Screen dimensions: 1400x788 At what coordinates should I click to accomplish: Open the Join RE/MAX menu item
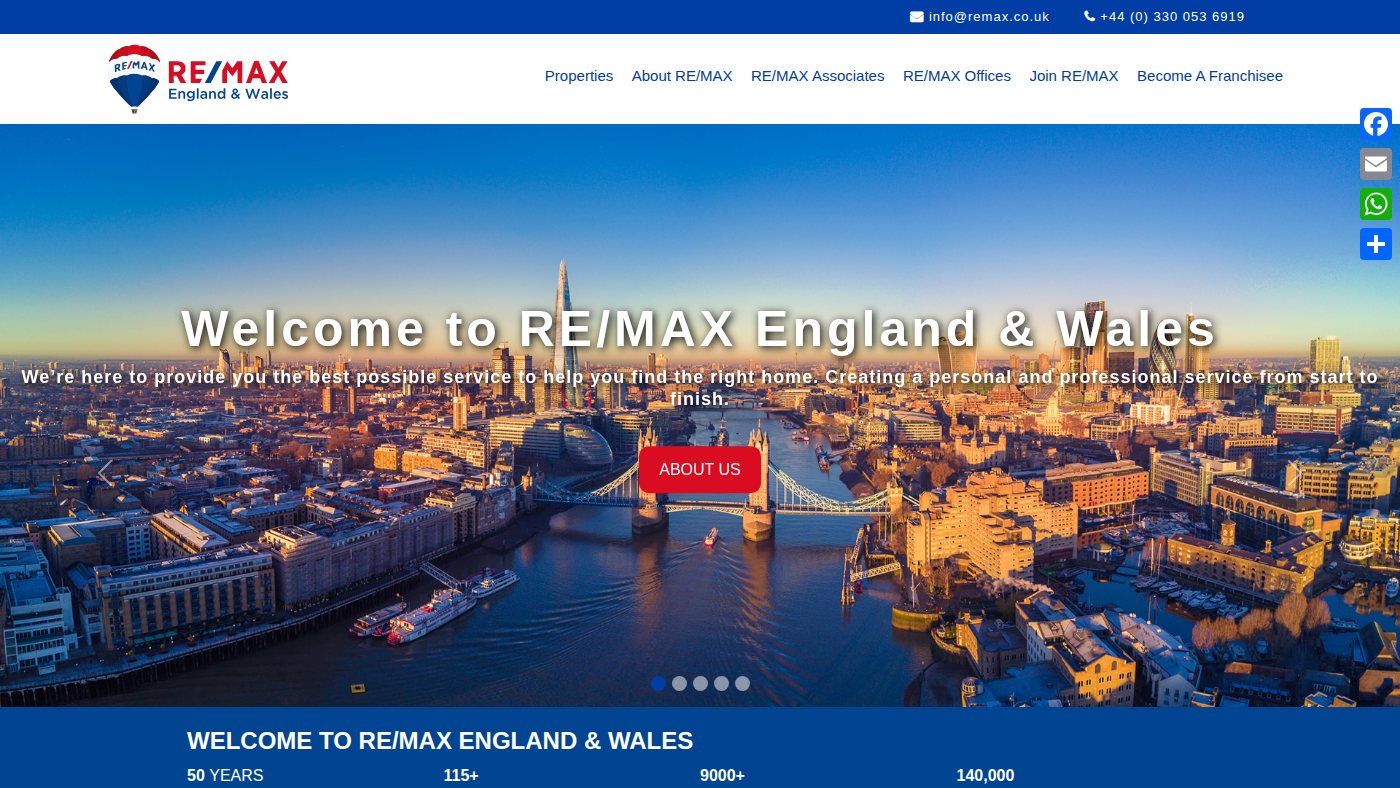(x=1074, y=76)
